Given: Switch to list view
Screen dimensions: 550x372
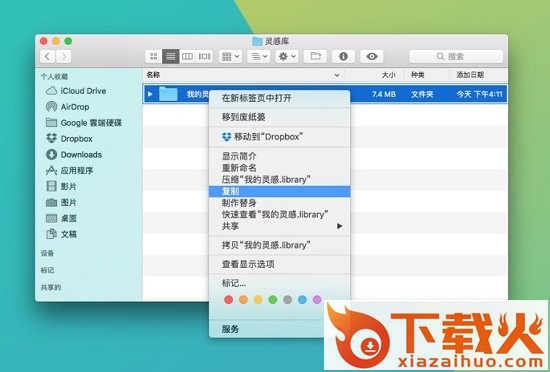Looking at the screenshot, I should point(170,56).
